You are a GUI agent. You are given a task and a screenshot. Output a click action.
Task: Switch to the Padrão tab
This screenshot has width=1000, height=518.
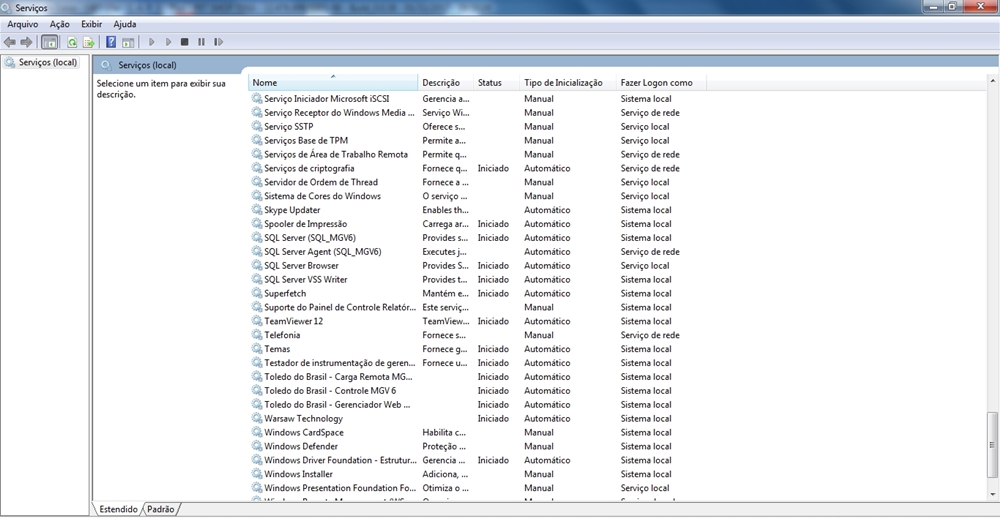[x=160, y=509]
